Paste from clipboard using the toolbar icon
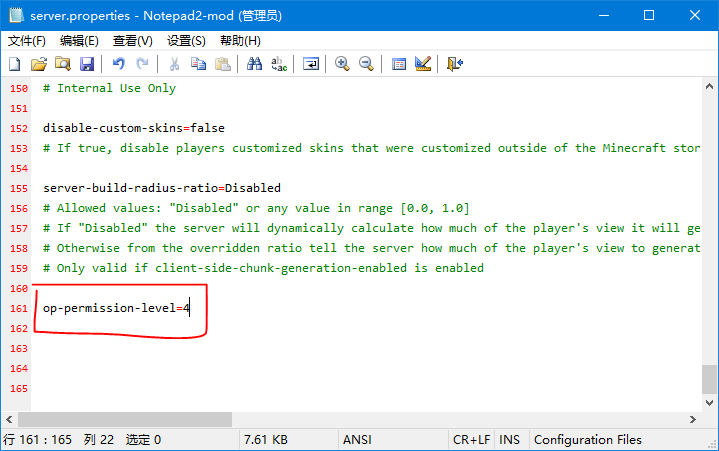 pos(222,64)
